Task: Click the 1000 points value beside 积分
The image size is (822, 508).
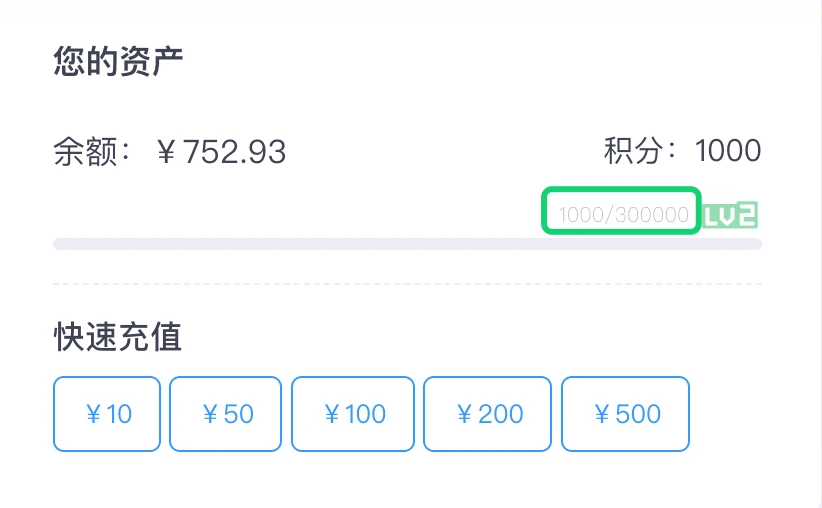Action: click(727, 152)
